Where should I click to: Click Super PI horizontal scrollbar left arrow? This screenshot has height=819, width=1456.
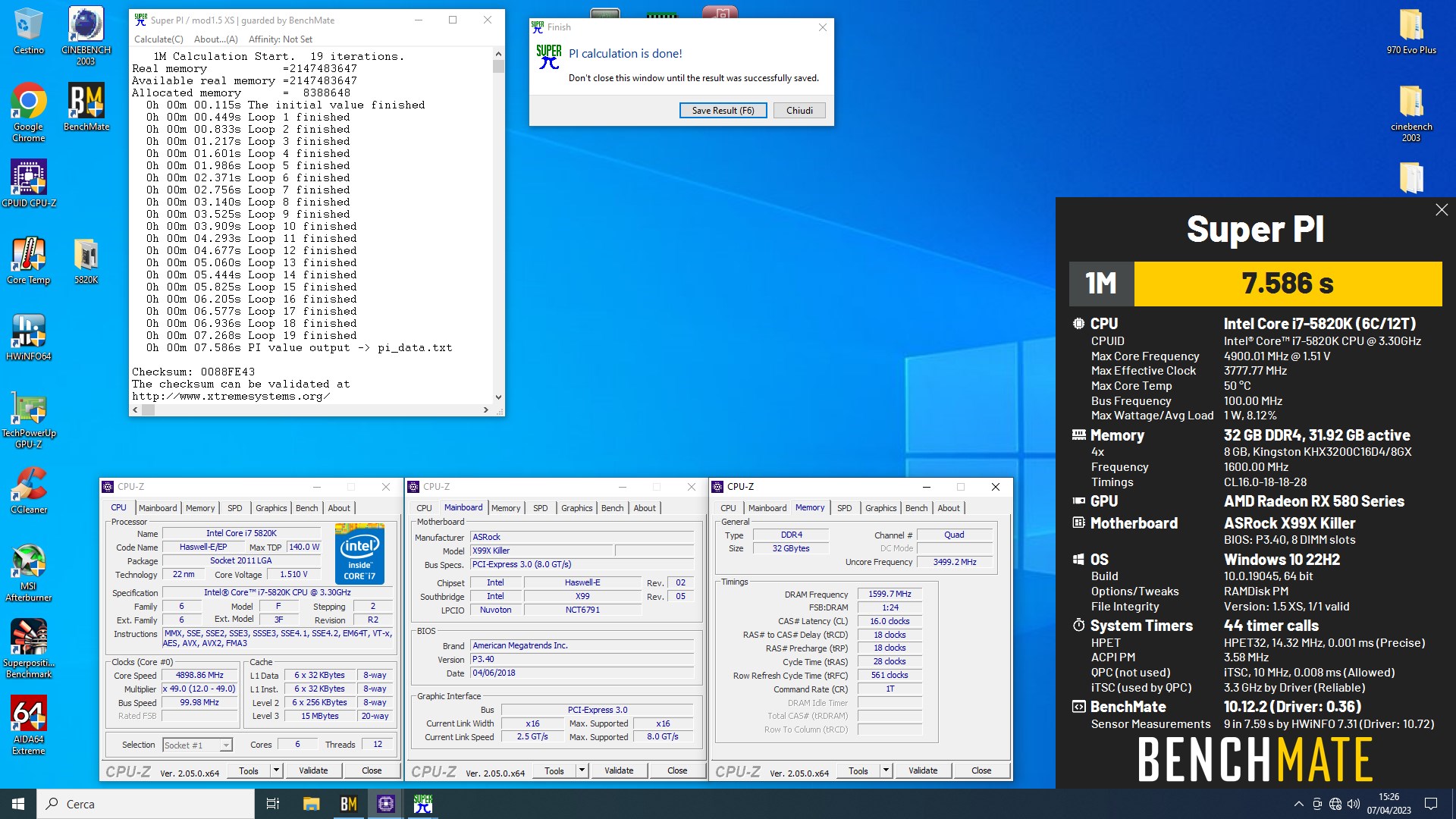click(x=136, y=409)
